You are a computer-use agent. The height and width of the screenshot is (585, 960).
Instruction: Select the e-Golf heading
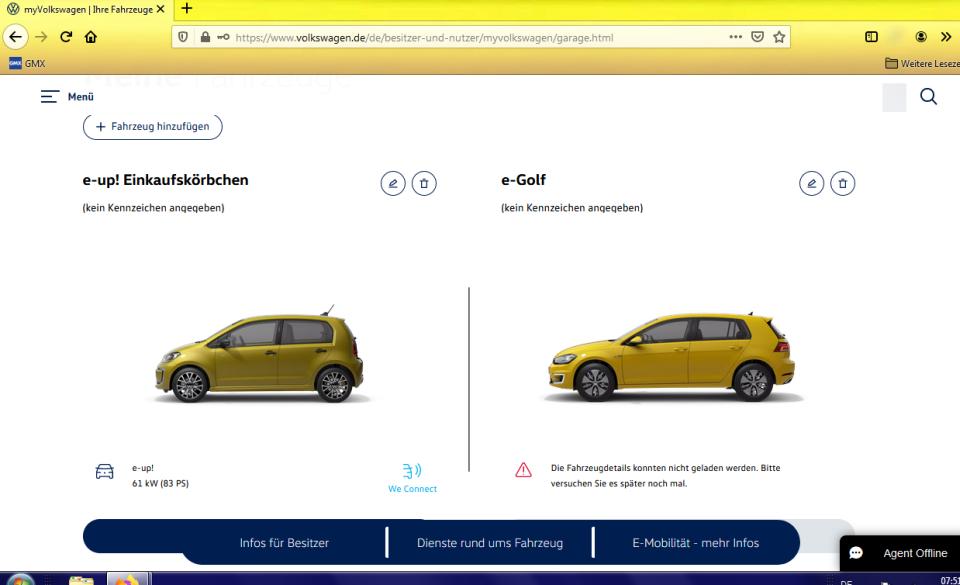[523, 180]
